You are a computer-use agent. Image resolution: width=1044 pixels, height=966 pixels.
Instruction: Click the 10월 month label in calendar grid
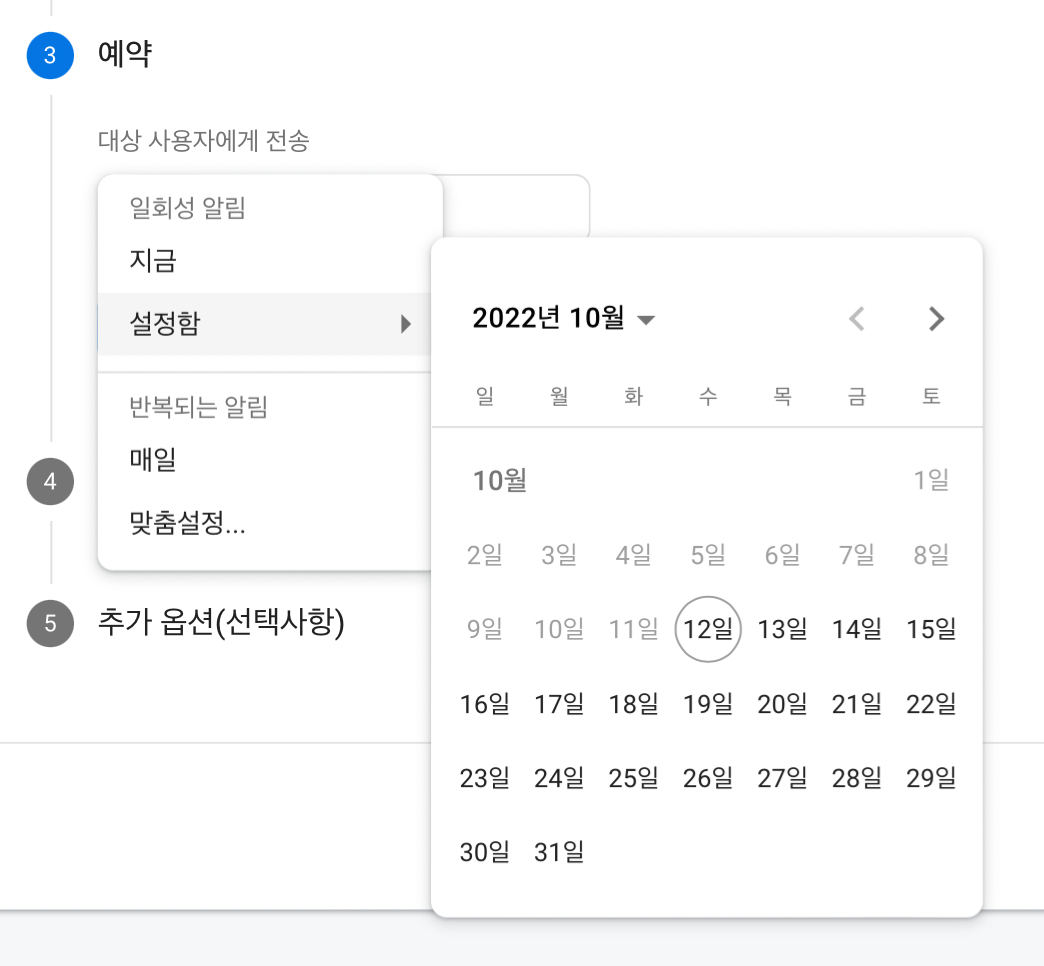click(500, 480)
